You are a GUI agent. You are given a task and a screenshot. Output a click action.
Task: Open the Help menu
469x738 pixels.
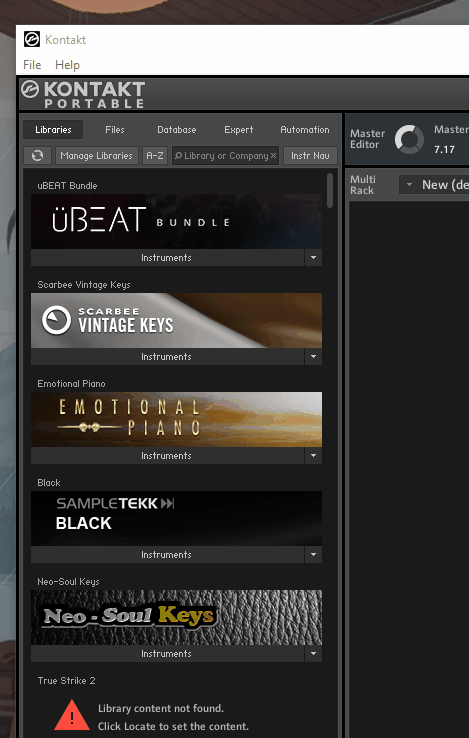click(x=67, y=64)
